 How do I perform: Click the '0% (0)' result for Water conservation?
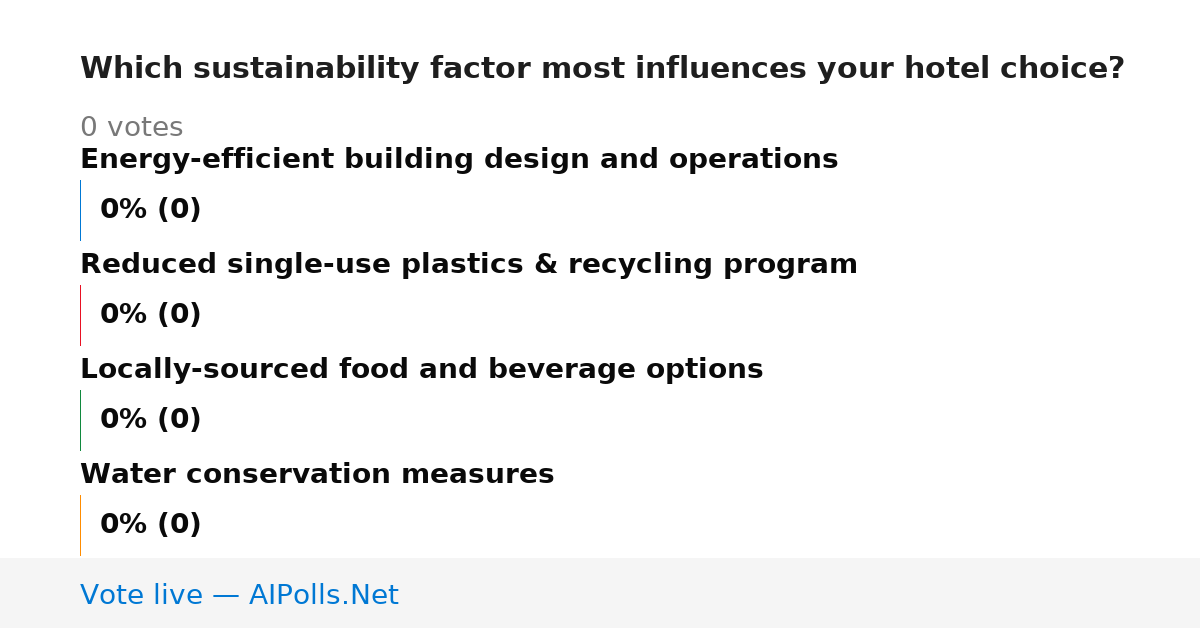point(151,525)
